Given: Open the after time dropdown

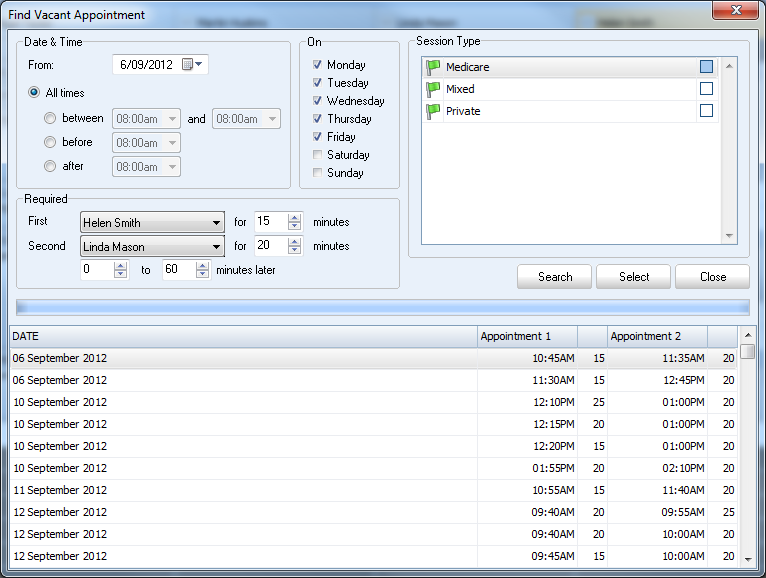Looking at the screenshot, I should [172, 167].
